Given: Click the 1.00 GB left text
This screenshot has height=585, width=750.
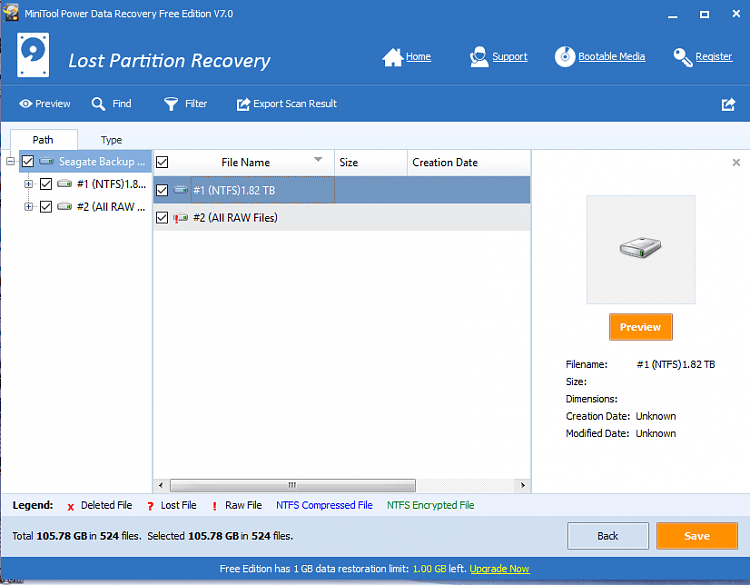Looking at the screenshot, I should [x=439, y=569].
